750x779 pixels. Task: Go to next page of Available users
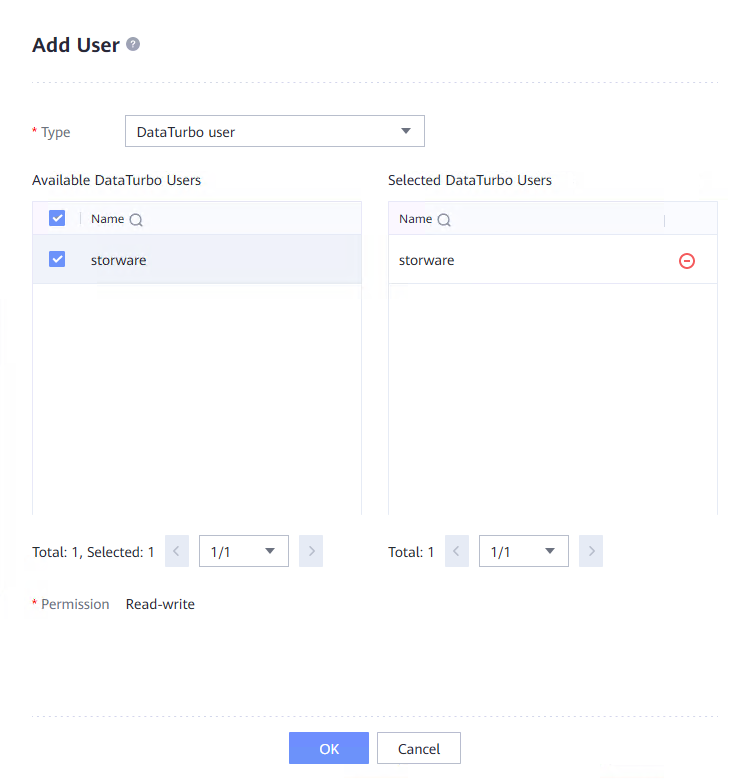[311, 551]
